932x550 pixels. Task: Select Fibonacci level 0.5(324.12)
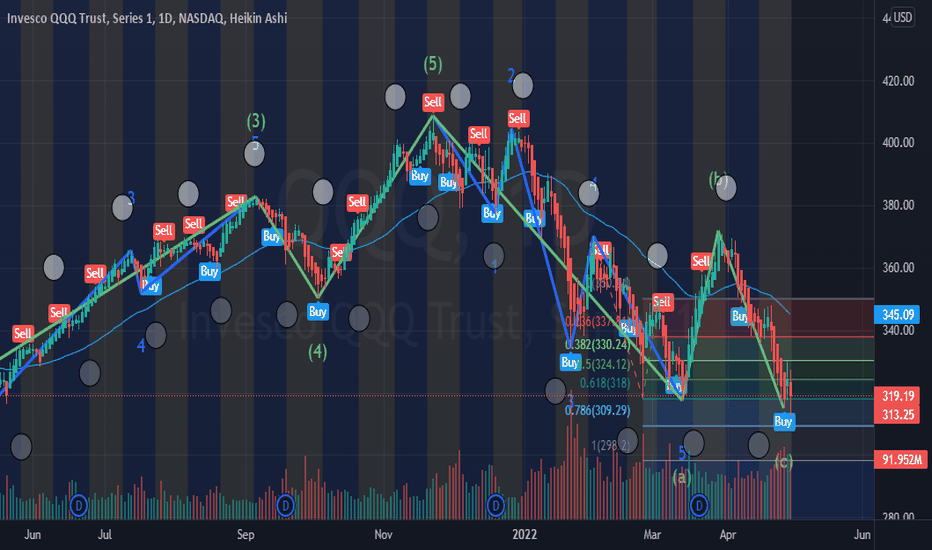pos(603,364)
